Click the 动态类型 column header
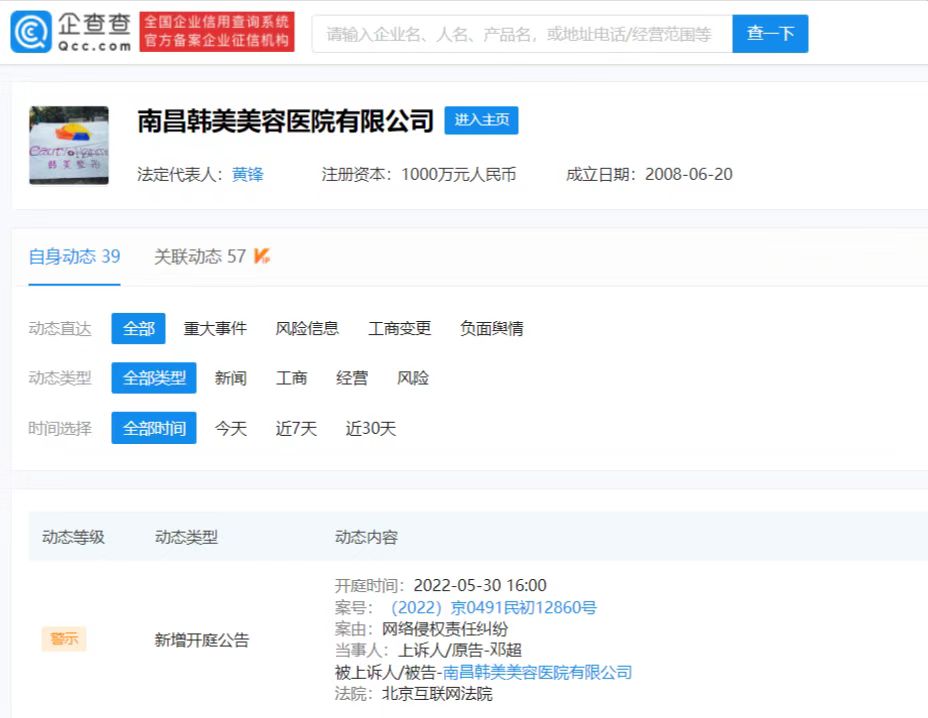This screenshot has height=718, width=928. click(x=186, y=537)
